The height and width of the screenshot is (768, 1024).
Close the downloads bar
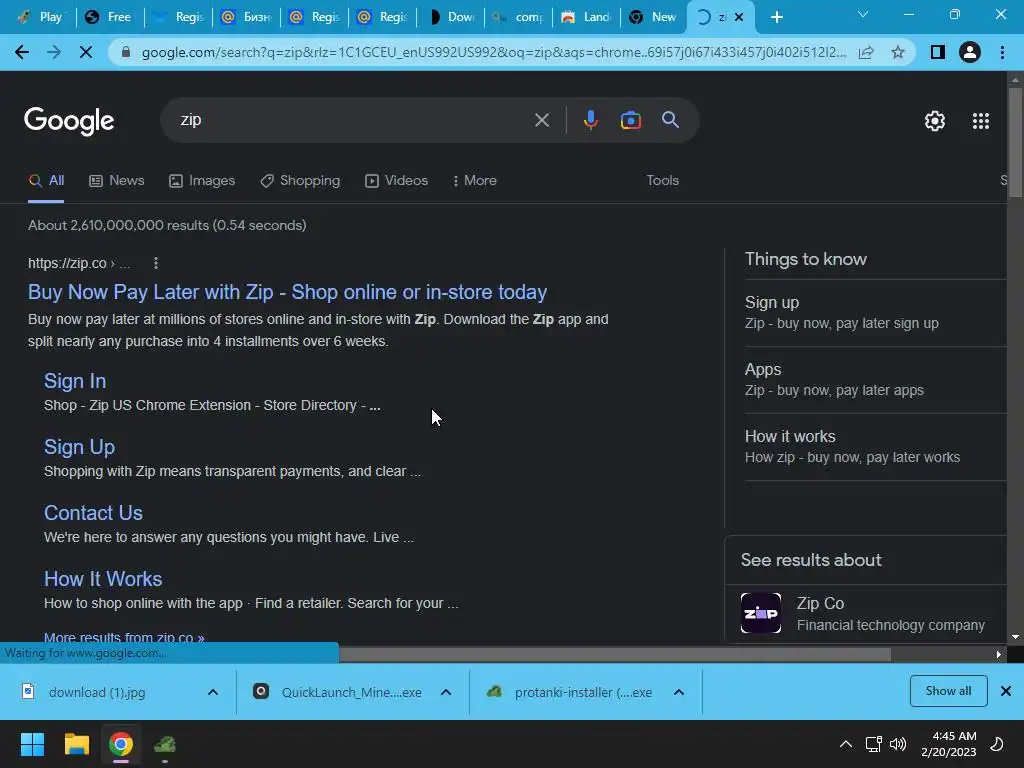[x=1006, y=691]
